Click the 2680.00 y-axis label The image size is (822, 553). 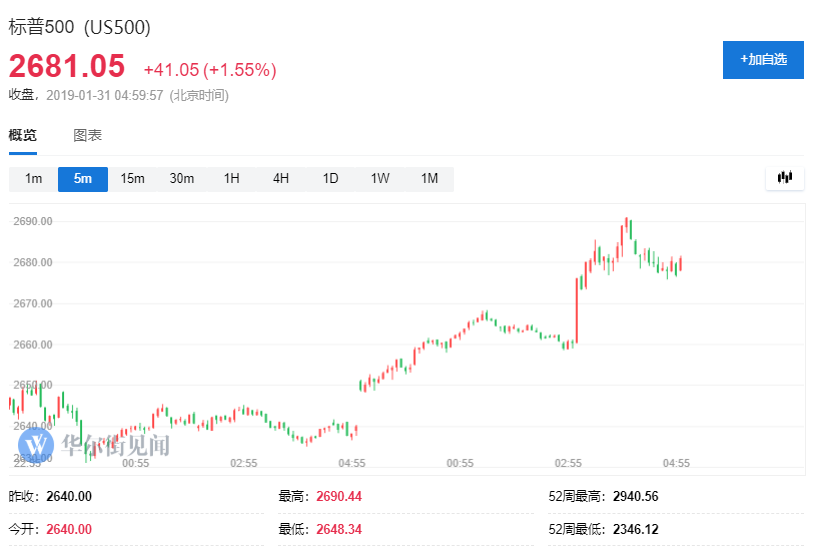point(33,262)
